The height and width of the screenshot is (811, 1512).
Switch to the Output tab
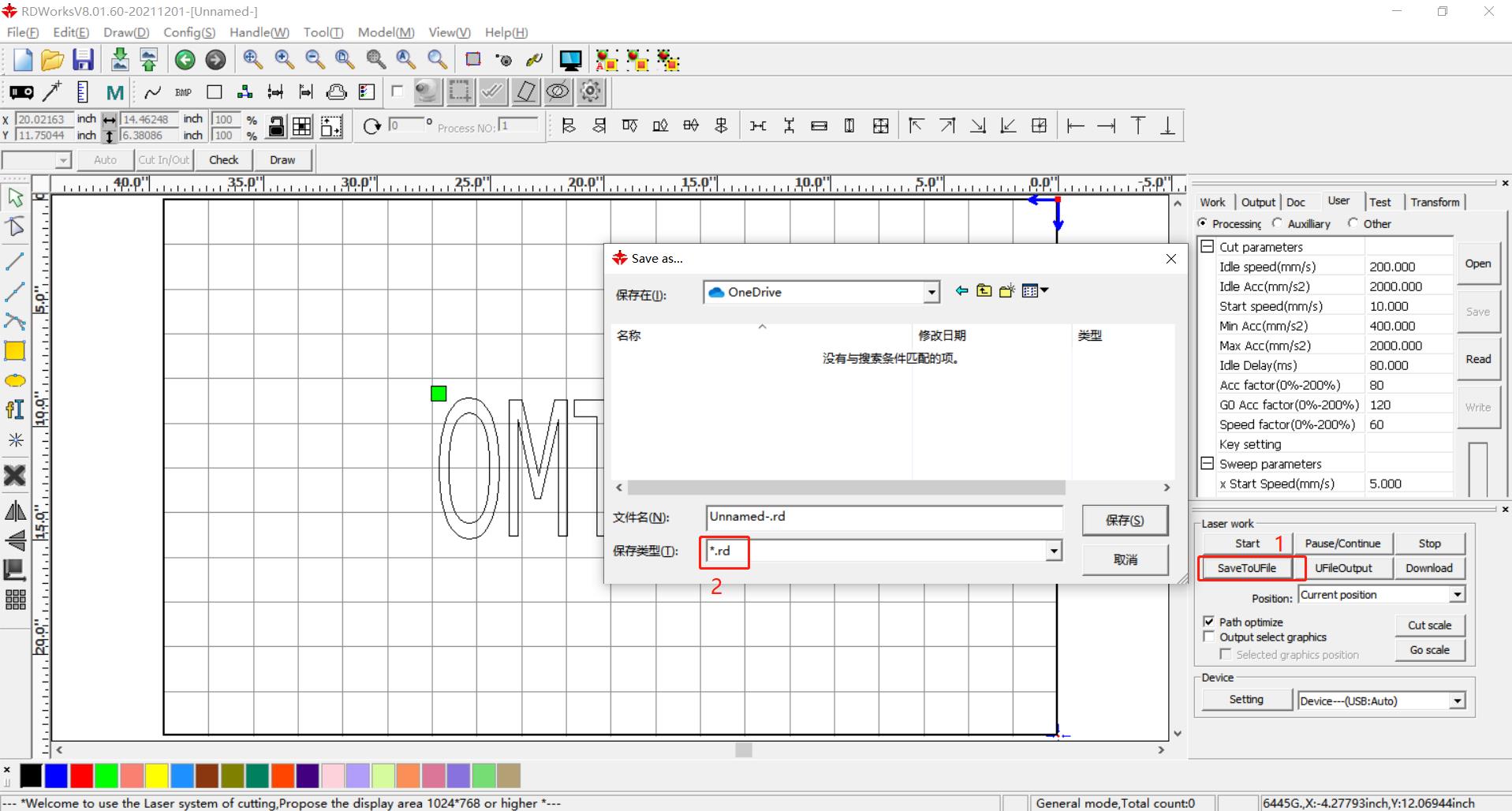[x=1258, y=202]
